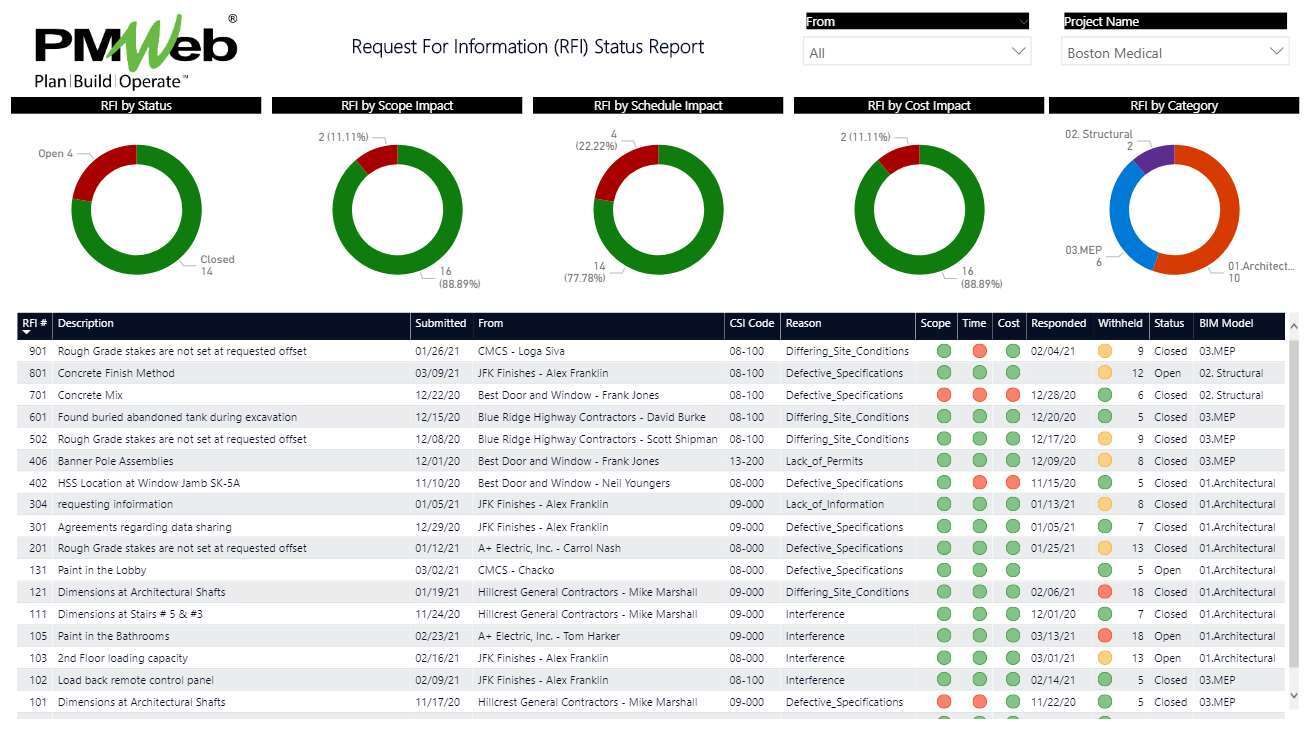Sort table by Submitted column header
The image size is (1313, 730).
[x=440, y=323]
